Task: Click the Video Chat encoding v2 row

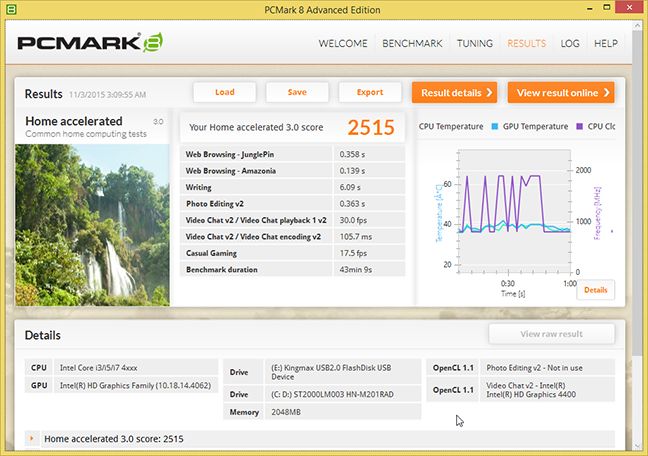Action: click(293, 236)
